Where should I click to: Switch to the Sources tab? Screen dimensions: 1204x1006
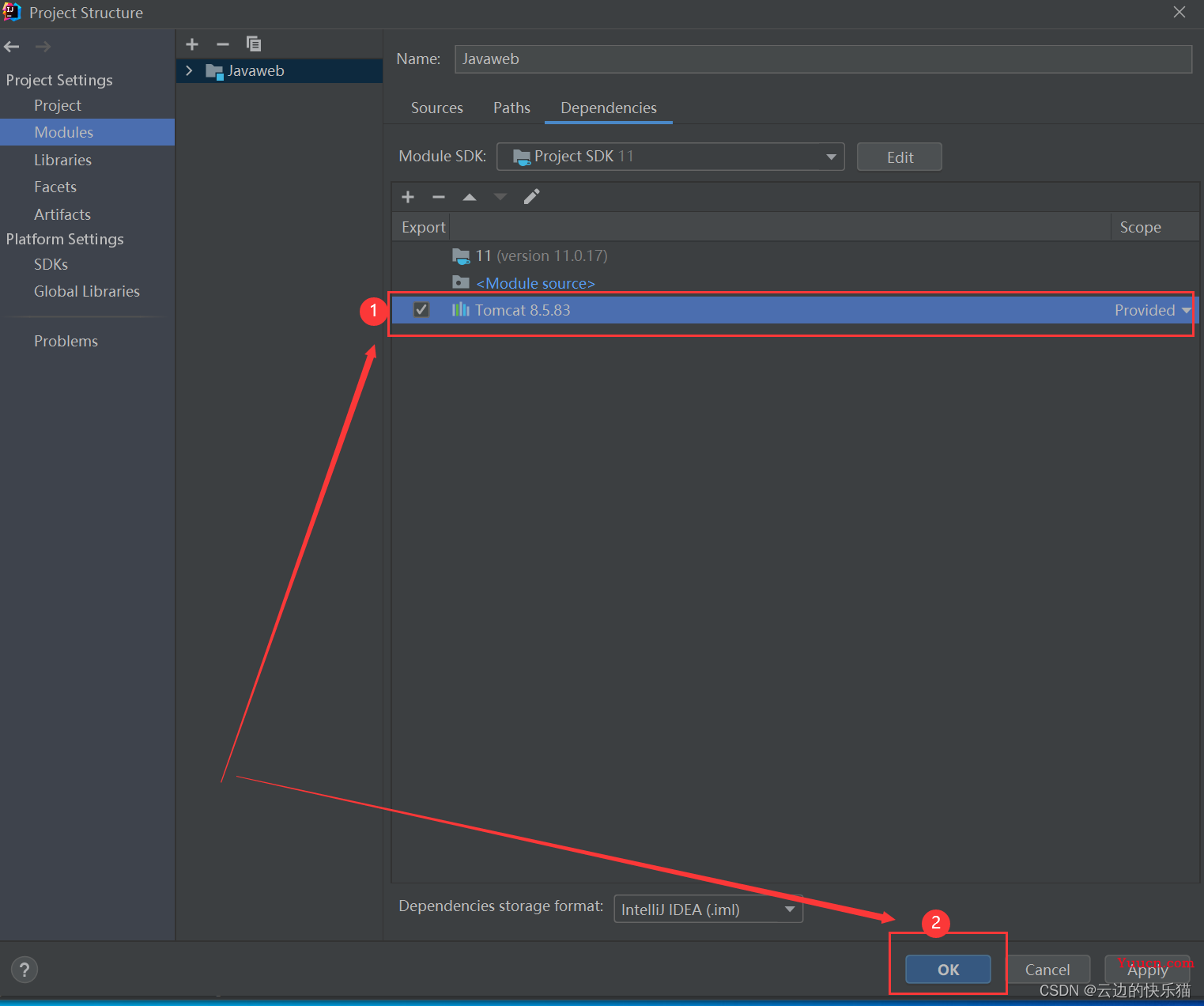click(x=437, y=108)
